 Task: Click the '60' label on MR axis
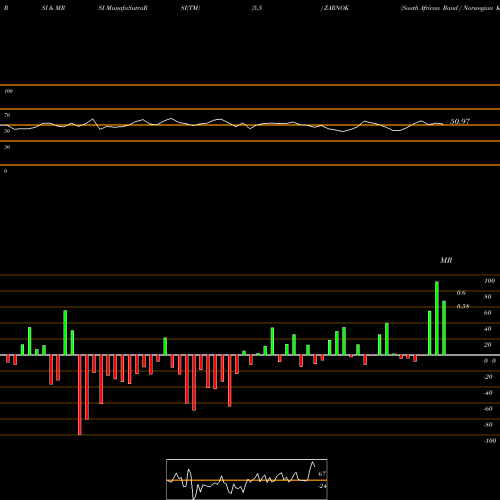click(x=488, y=313)
